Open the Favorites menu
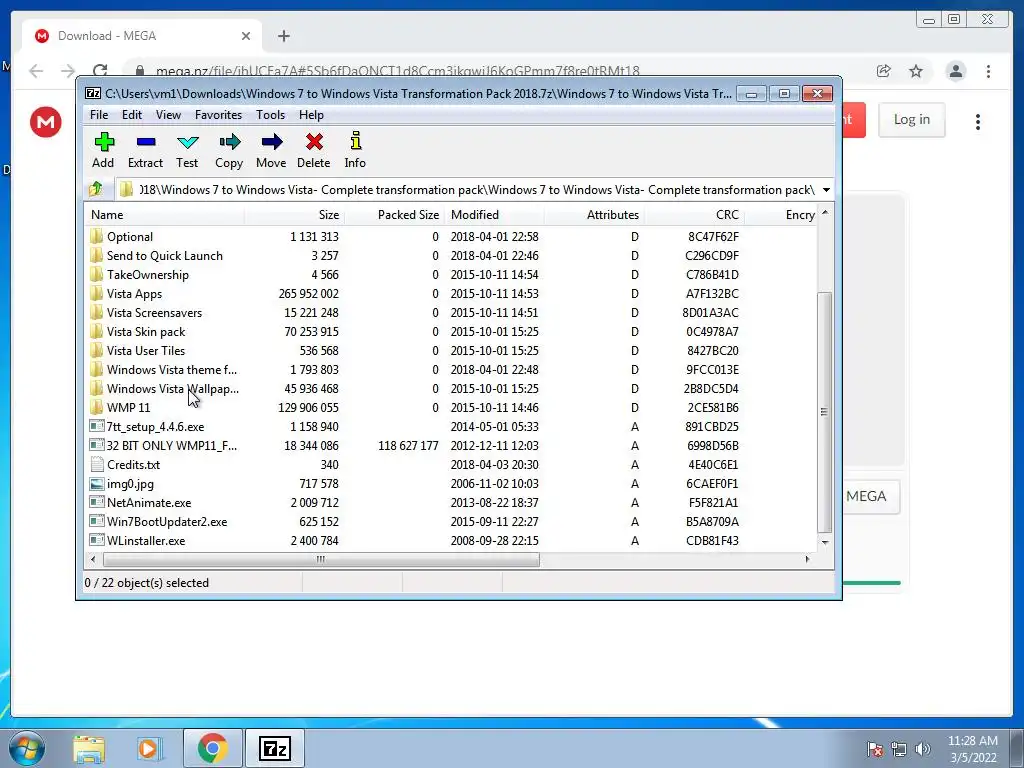Screen dimensions: 1024x768 pos(218,115)
